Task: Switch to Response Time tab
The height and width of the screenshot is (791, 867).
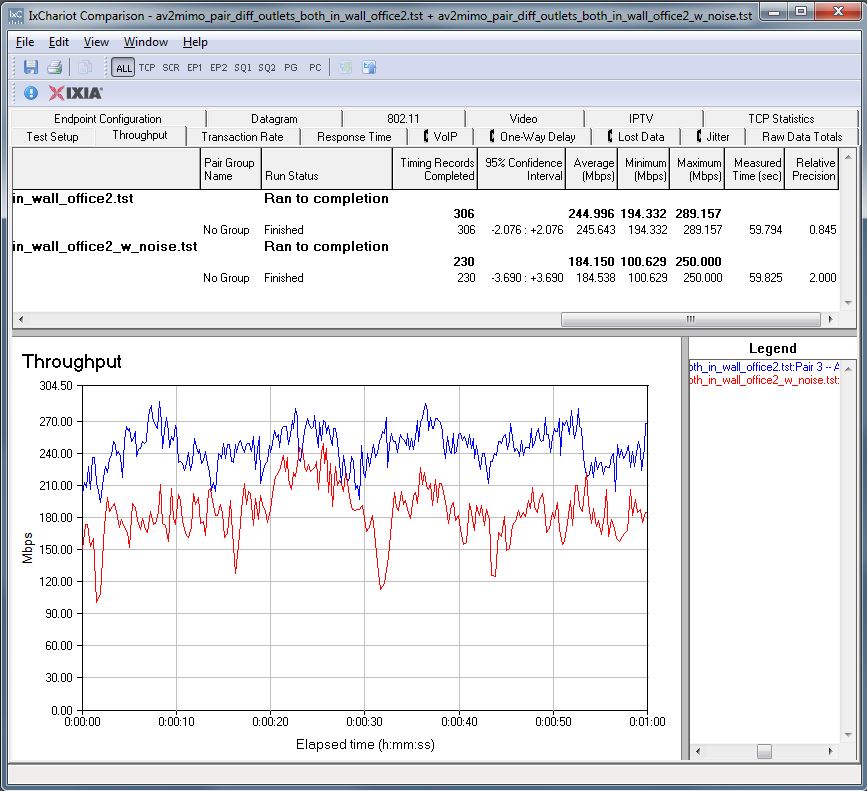Action: [354, 137]
